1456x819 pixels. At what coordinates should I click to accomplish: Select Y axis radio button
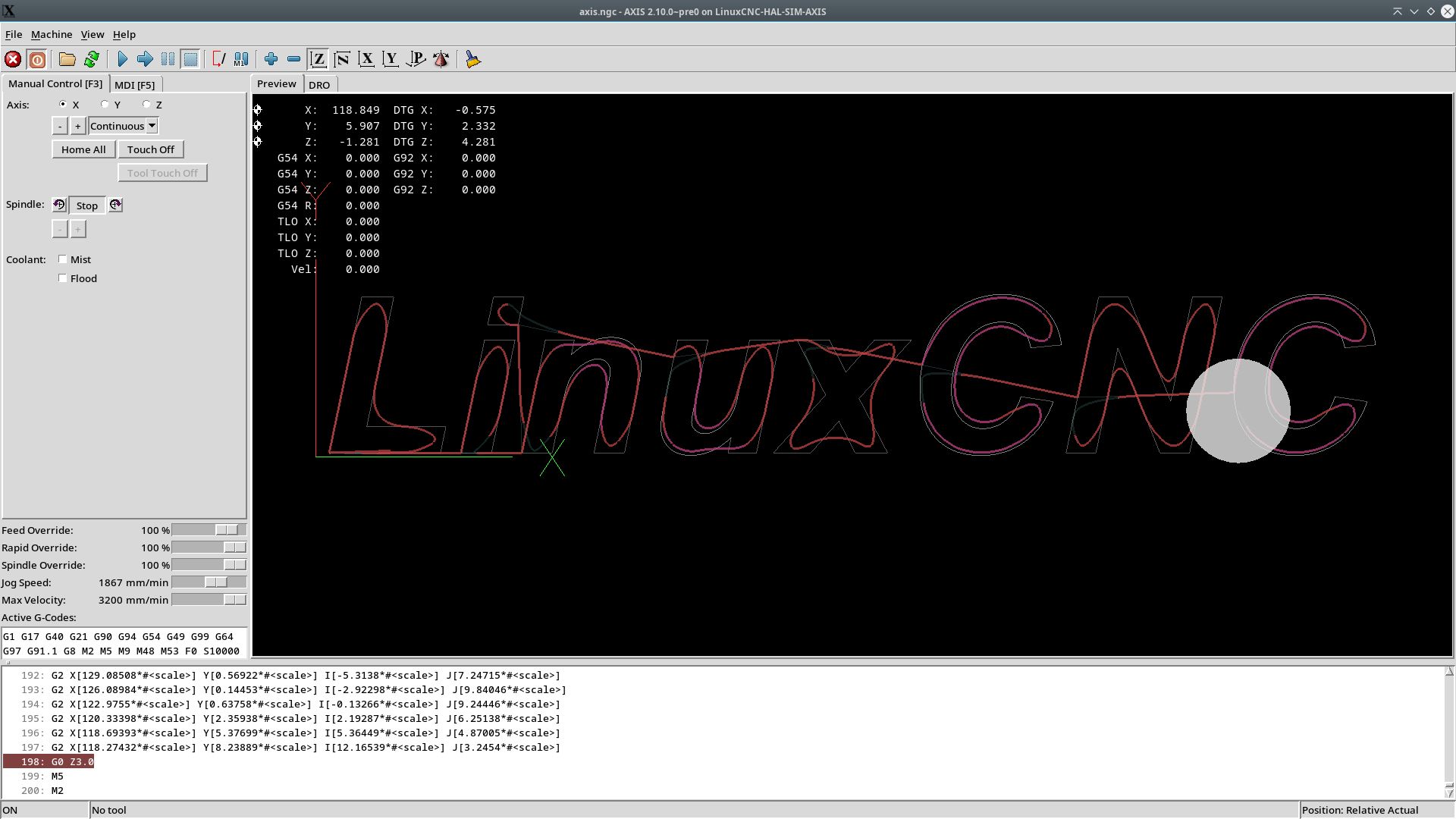(x=105, y=105)
